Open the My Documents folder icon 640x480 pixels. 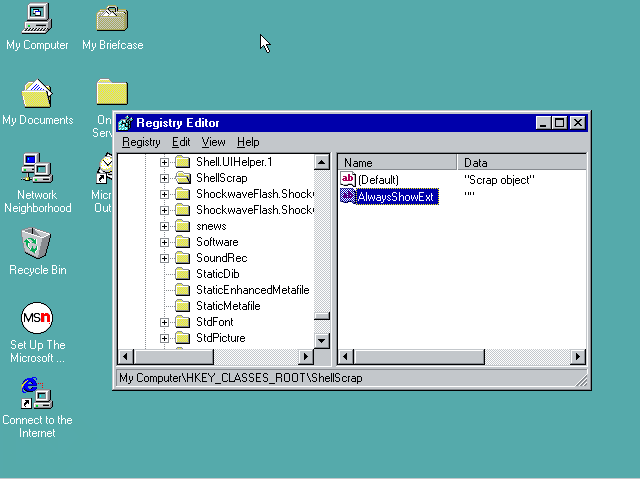(x=37, y=94)
